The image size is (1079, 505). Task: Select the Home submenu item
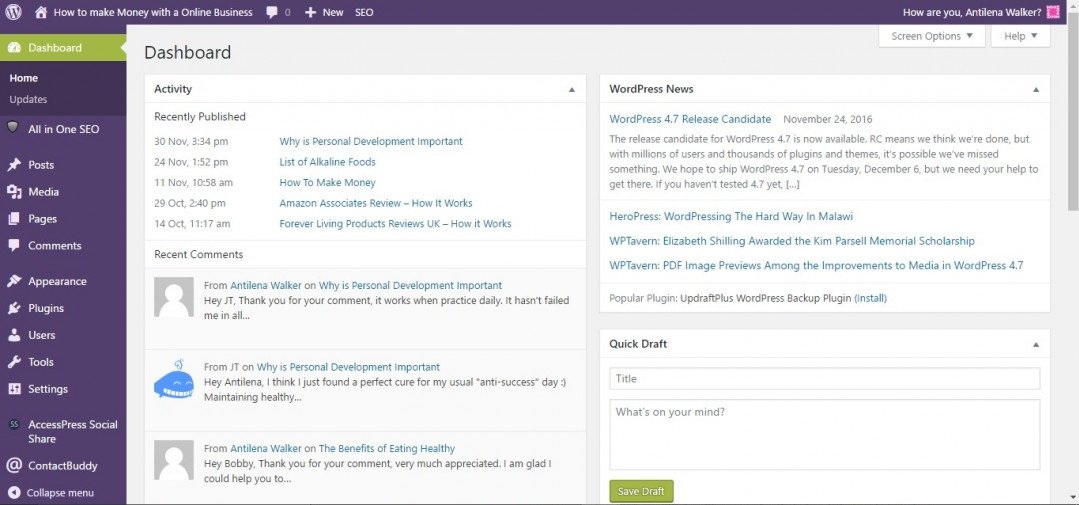(x=23, y=78)
